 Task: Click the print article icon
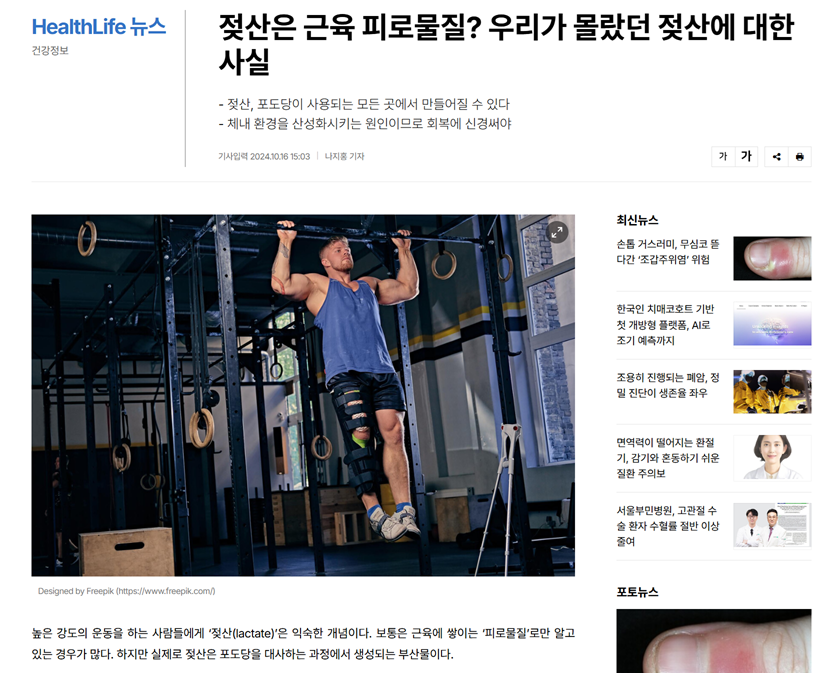point(800,156)
